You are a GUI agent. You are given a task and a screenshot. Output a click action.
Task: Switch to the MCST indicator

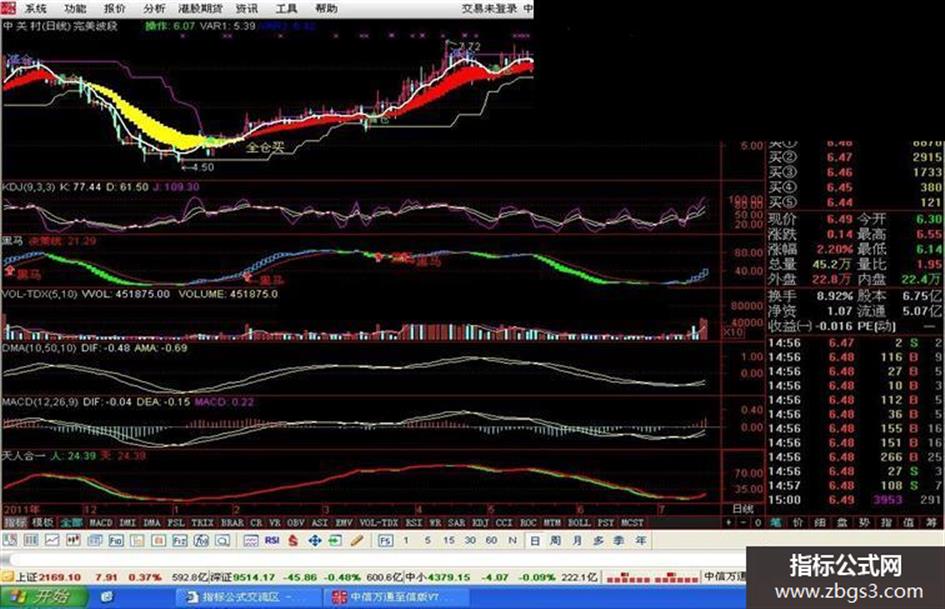pyautogui.click(x=632, y=523)
